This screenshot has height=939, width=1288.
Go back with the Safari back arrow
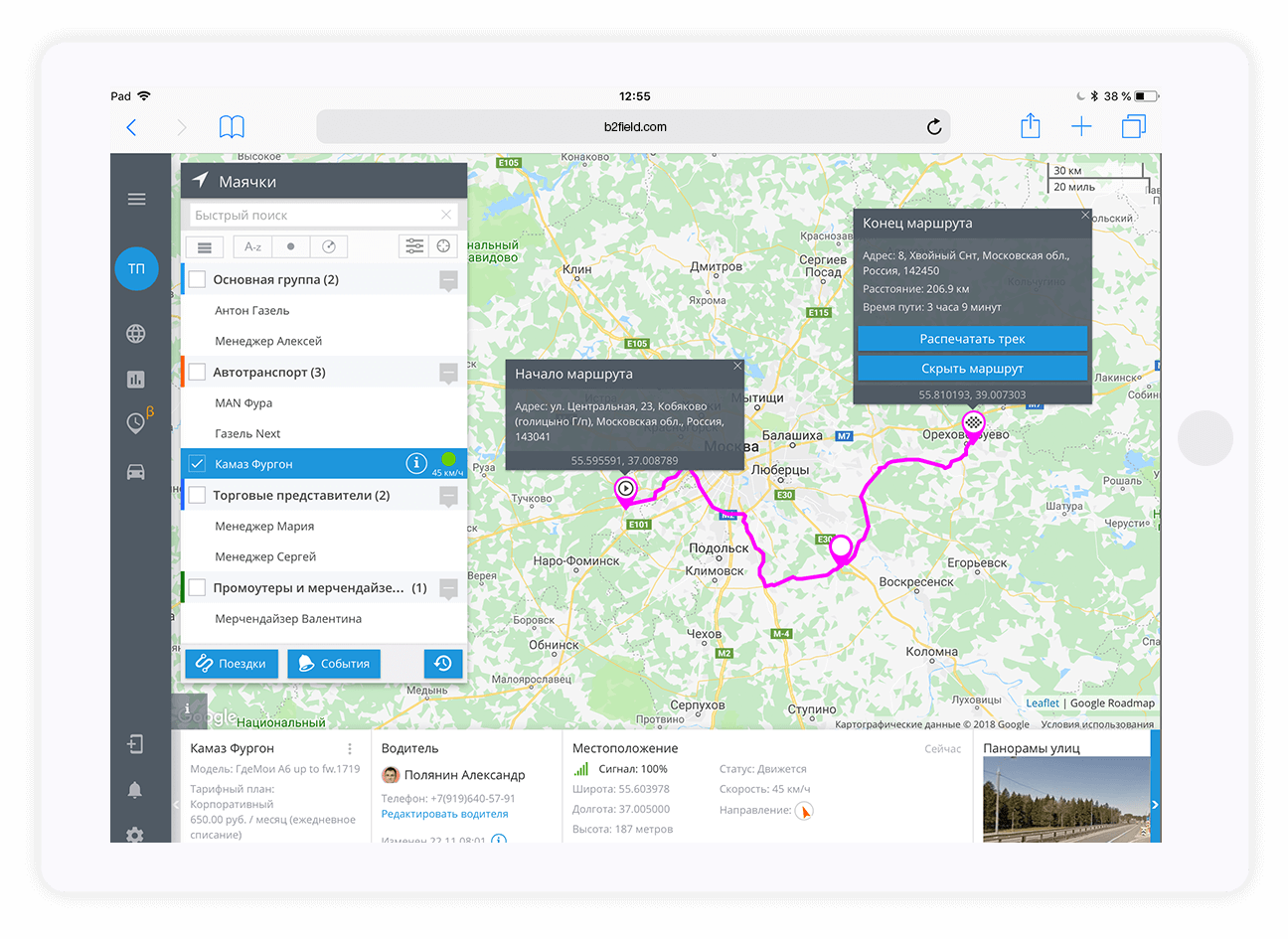coord(131,127)
